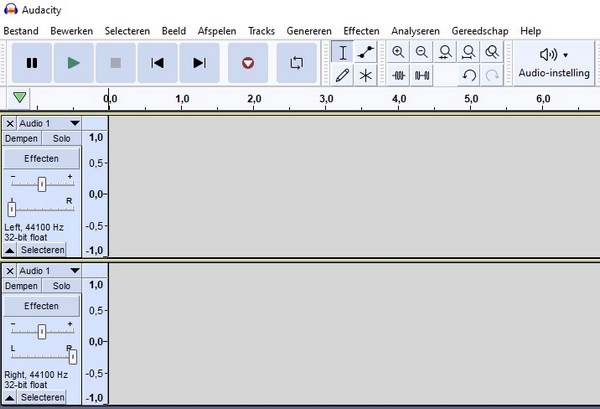Open the Beeld menu
Image resolution: width=600 pixels, height=409 pixels.
click(174, 31)
